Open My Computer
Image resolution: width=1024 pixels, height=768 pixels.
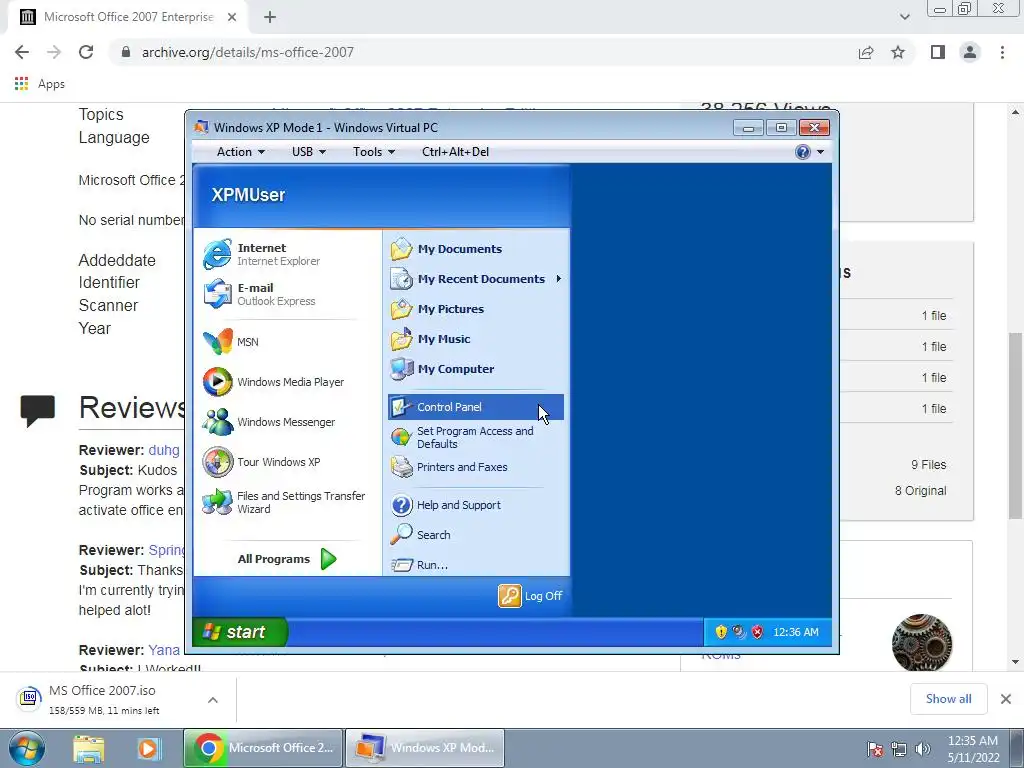click(443, 369)
